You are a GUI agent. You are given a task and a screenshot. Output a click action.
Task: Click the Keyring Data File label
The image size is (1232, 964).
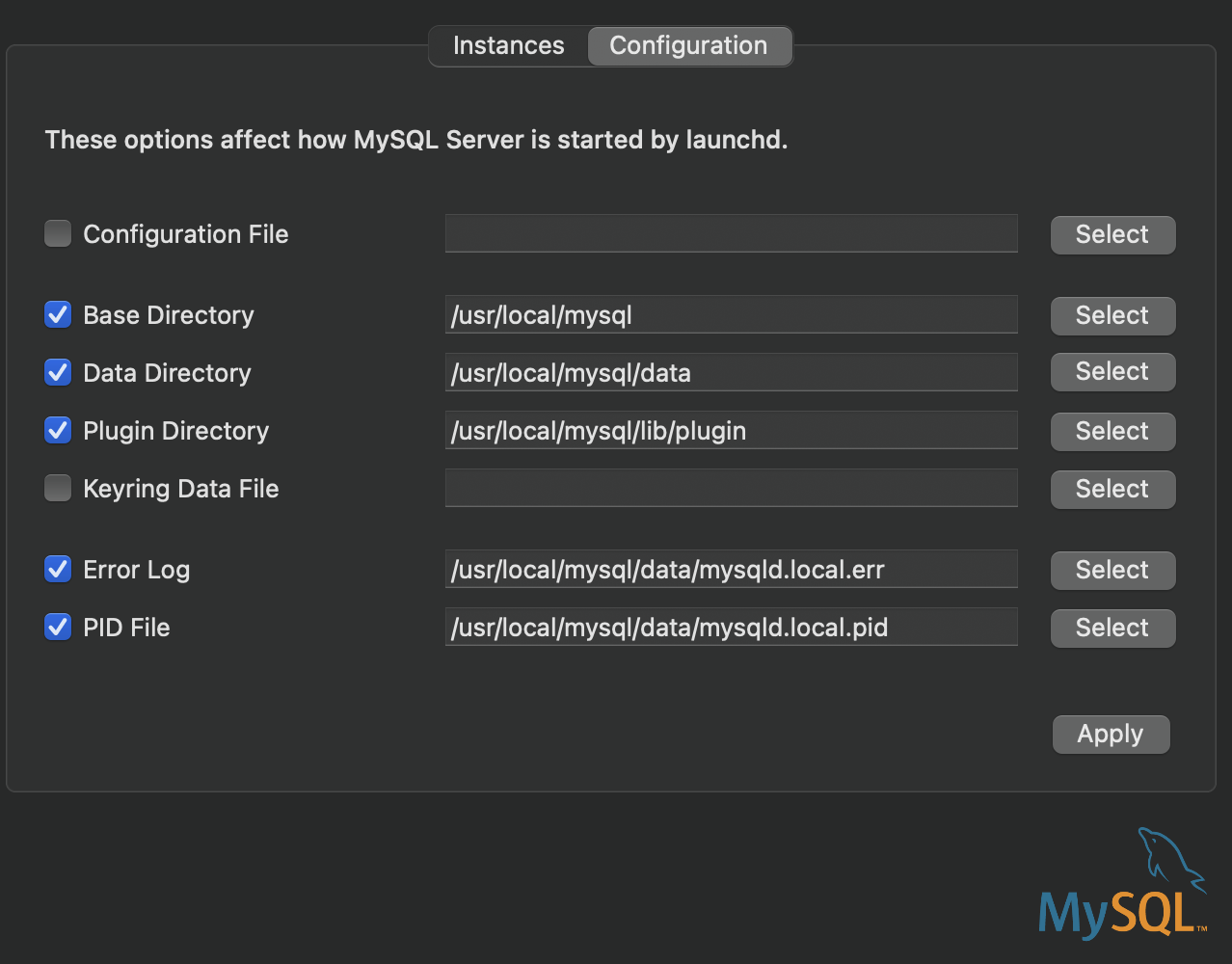(x=181, y=489)
